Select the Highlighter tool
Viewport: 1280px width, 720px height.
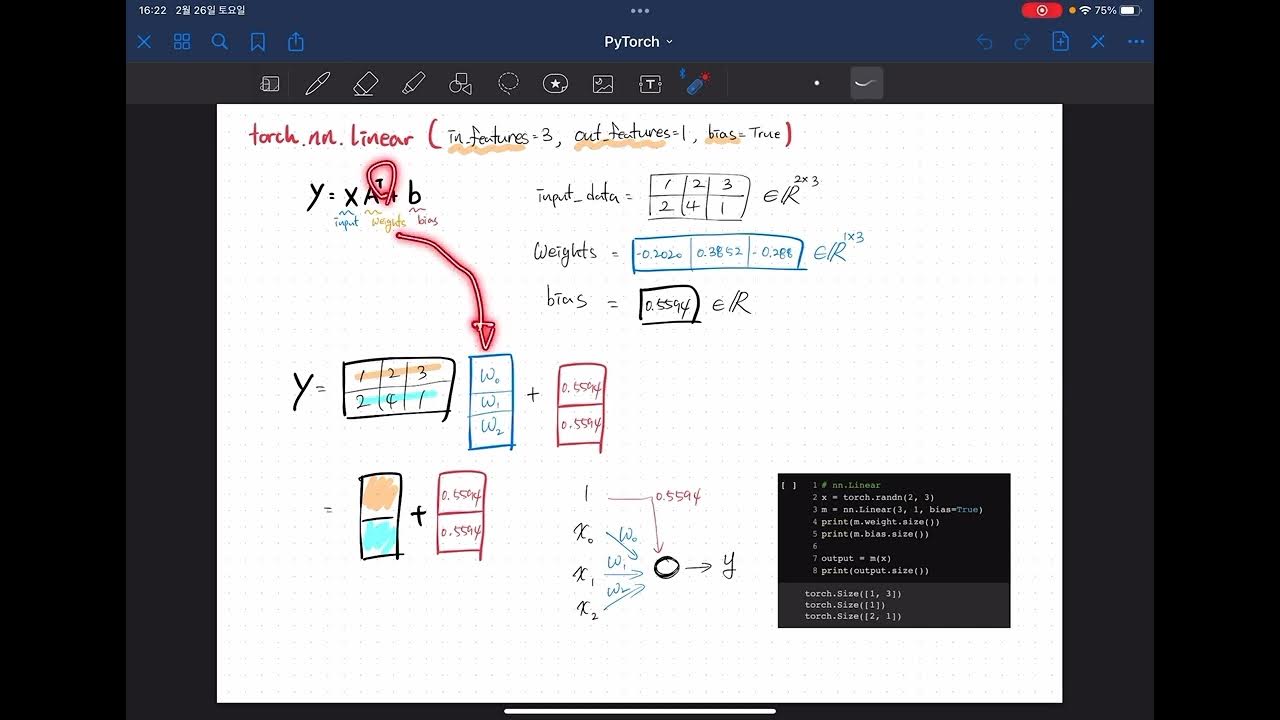point(413,84)
